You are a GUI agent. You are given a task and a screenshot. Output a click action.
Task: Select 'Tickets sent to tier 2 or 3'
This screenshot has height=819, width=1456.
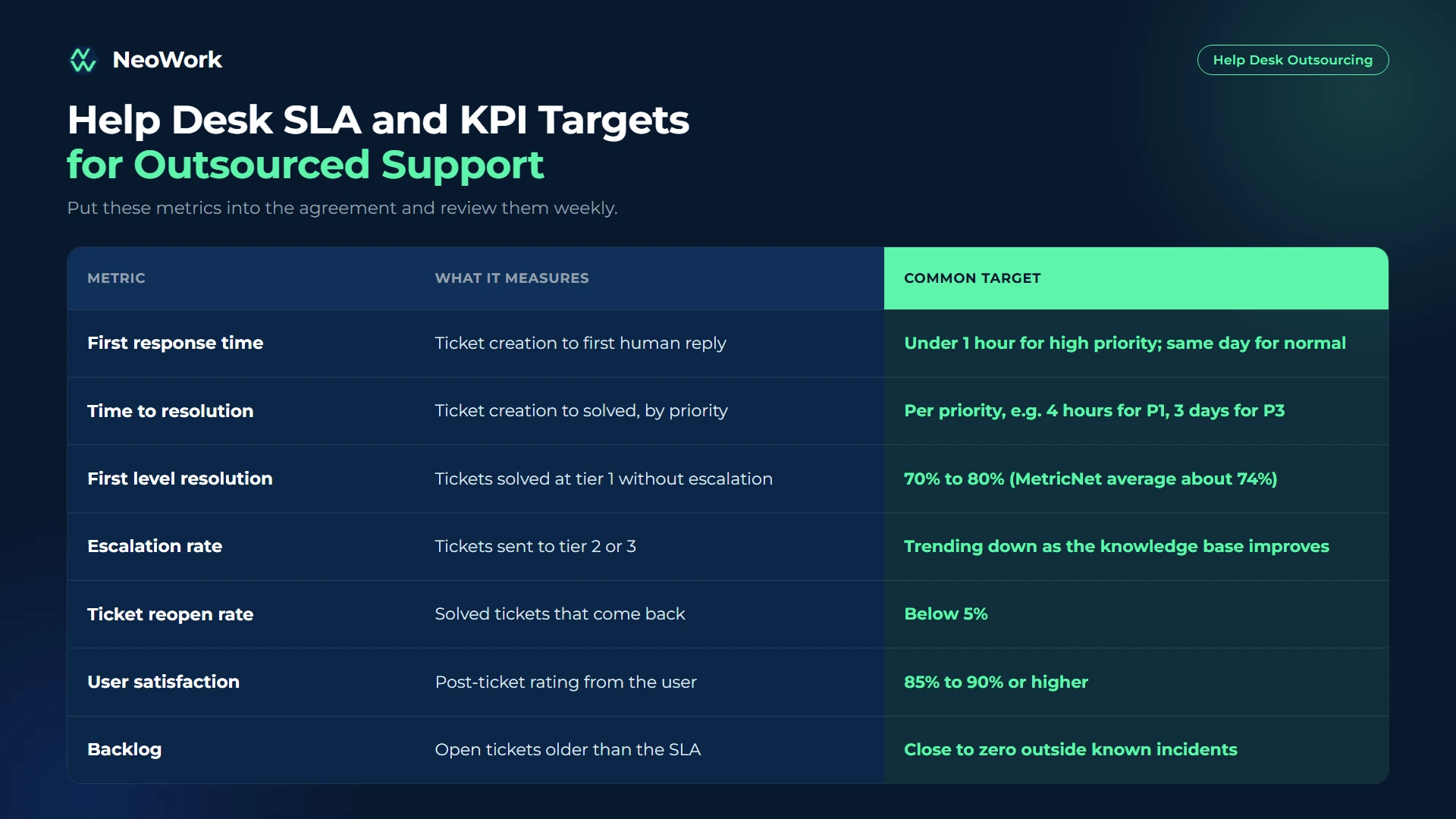click(535, 546)
